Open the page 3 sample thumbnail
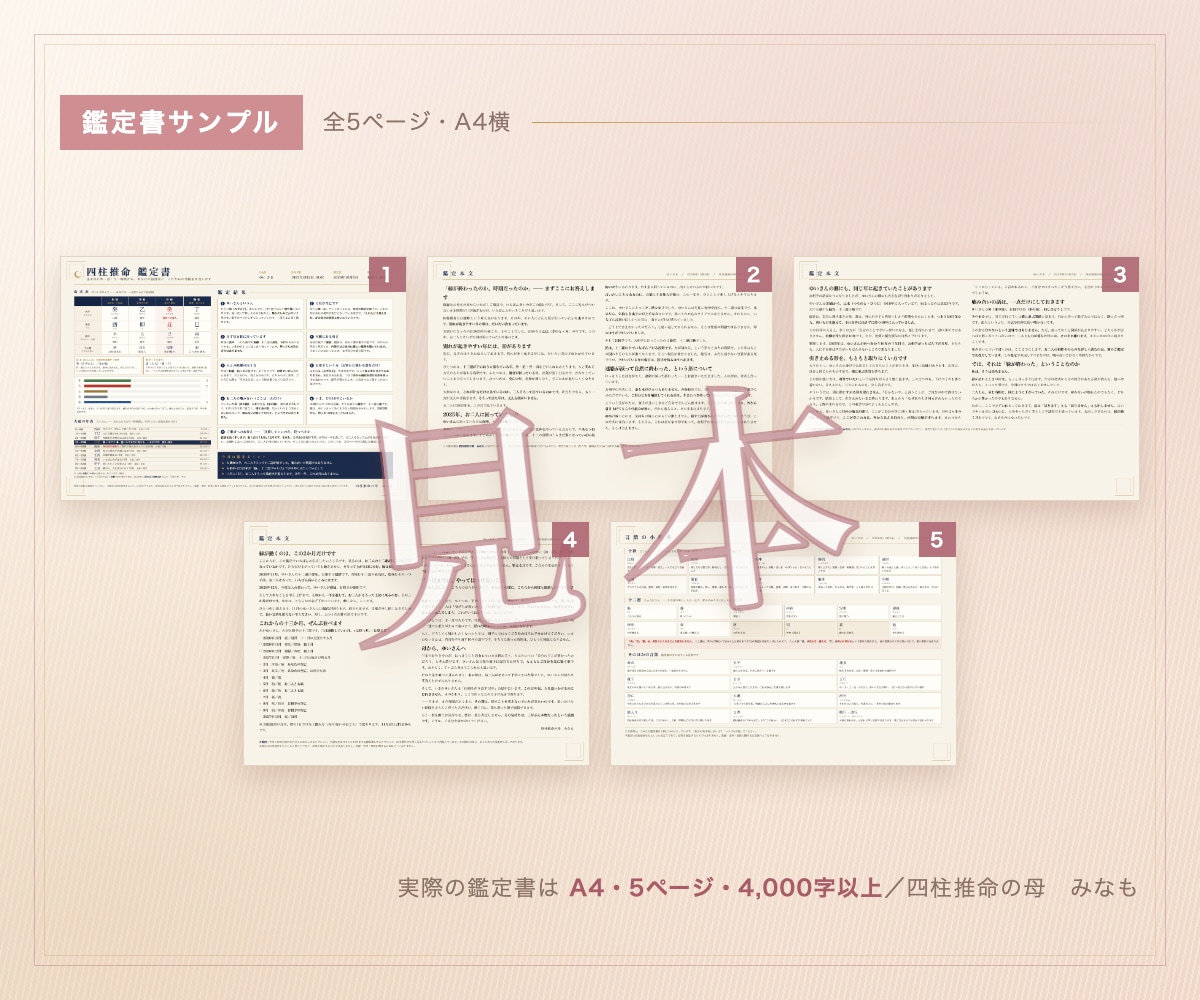 [966, 378]
